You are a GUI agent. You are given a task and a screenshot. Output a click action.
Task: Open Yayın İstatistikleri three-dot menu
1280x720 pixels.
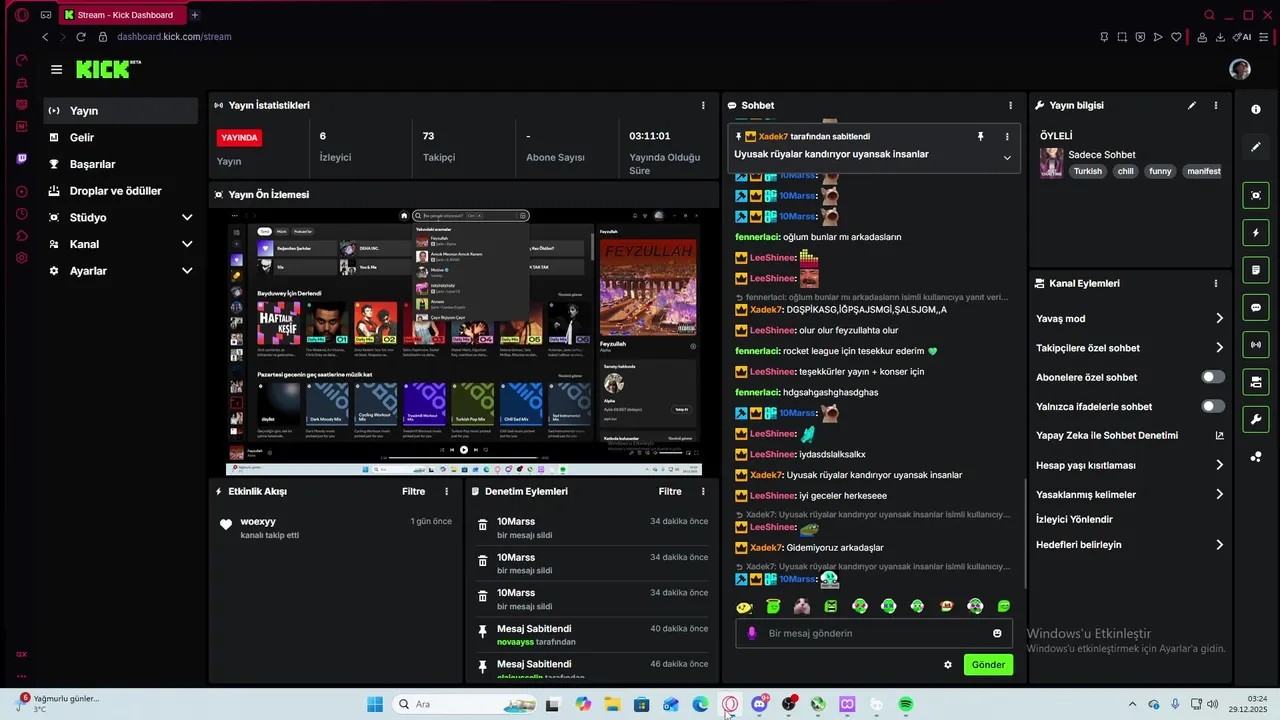pyautogui.click(x=703, y=105)
